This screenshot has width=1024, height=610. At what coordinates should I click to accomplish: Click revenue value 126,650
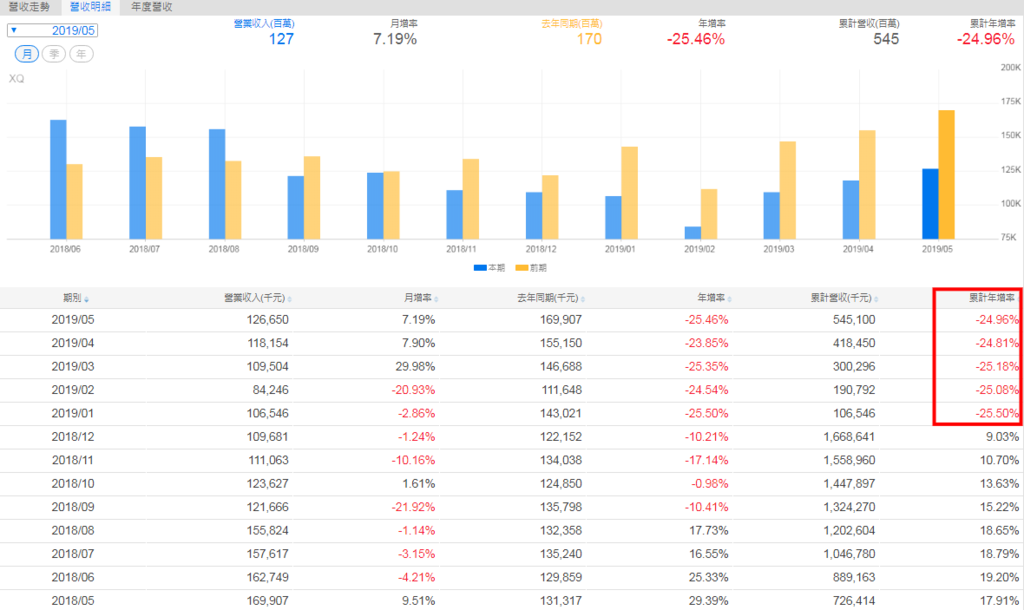[268, 320]
